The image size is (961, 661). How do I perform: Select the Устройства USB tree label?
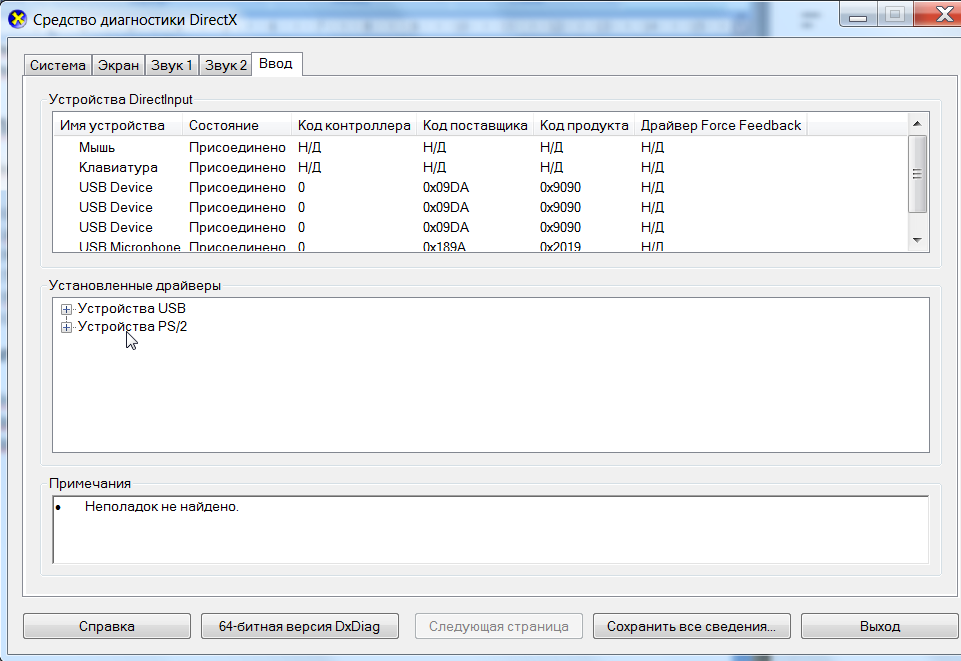[131, 309]
